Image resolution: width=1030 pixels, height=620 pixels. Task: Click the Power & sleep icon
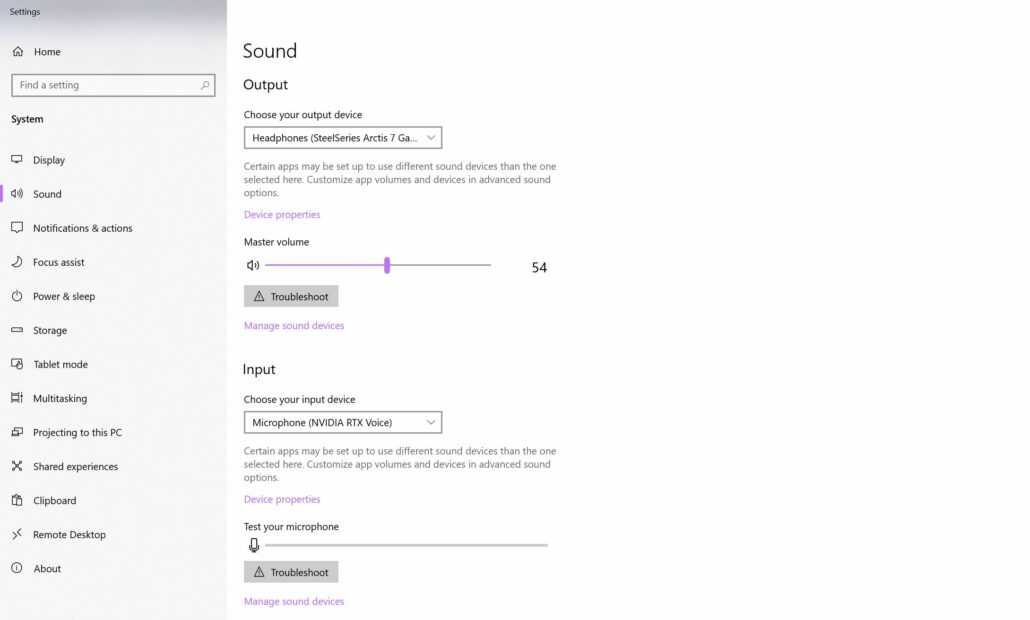tap(17, 296)
